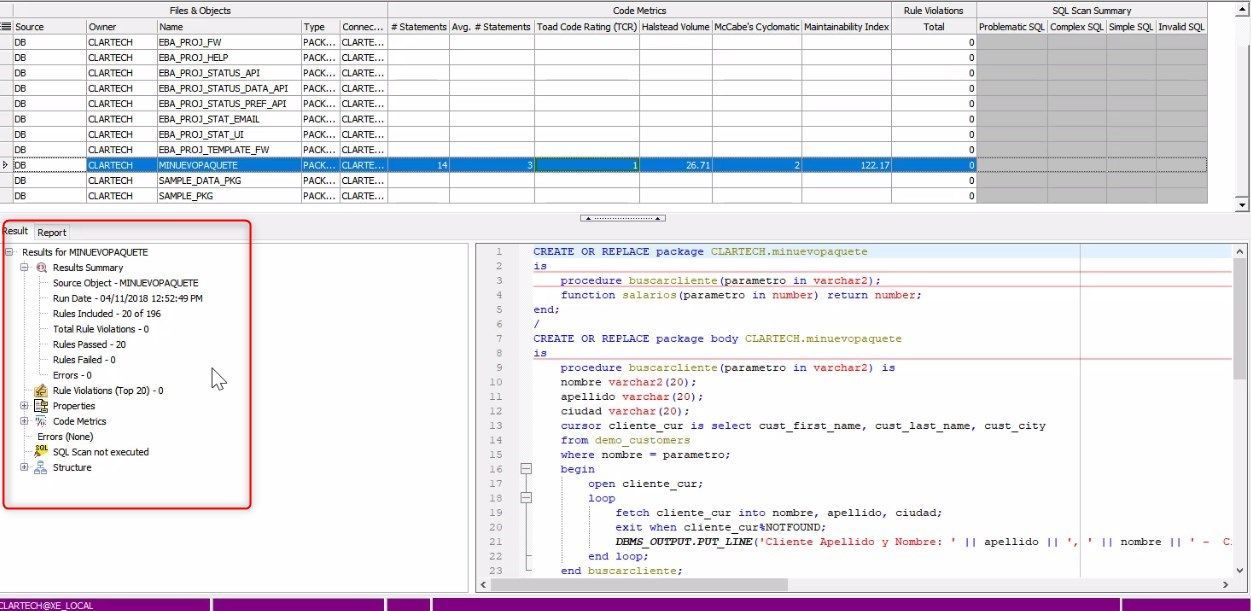Click the grid column chooser icon
Viewport: 1251px width, 611px height.
click(6, 27)
